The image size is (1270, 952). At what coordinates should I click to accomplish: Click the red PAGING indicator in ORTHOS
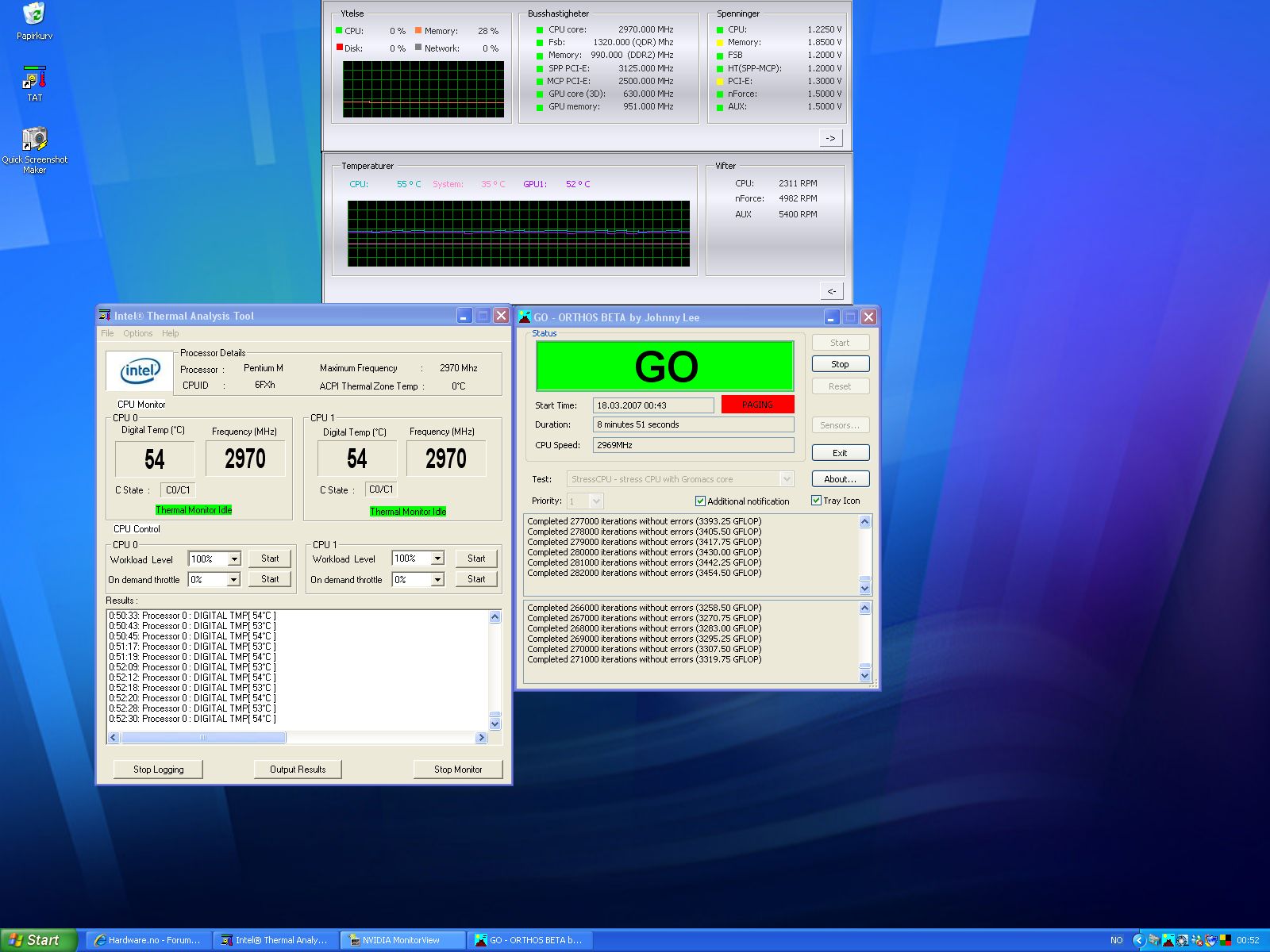click(757, 405)
